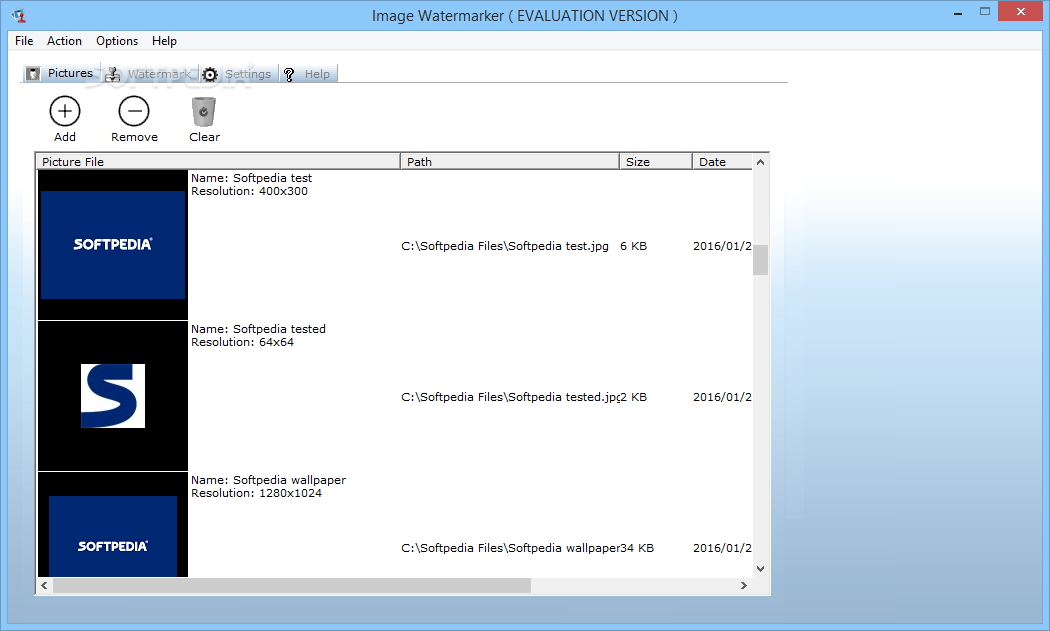Minimize the Image Watermarker window
This screenshot has width=1050, height=631.
pos(958,12)
